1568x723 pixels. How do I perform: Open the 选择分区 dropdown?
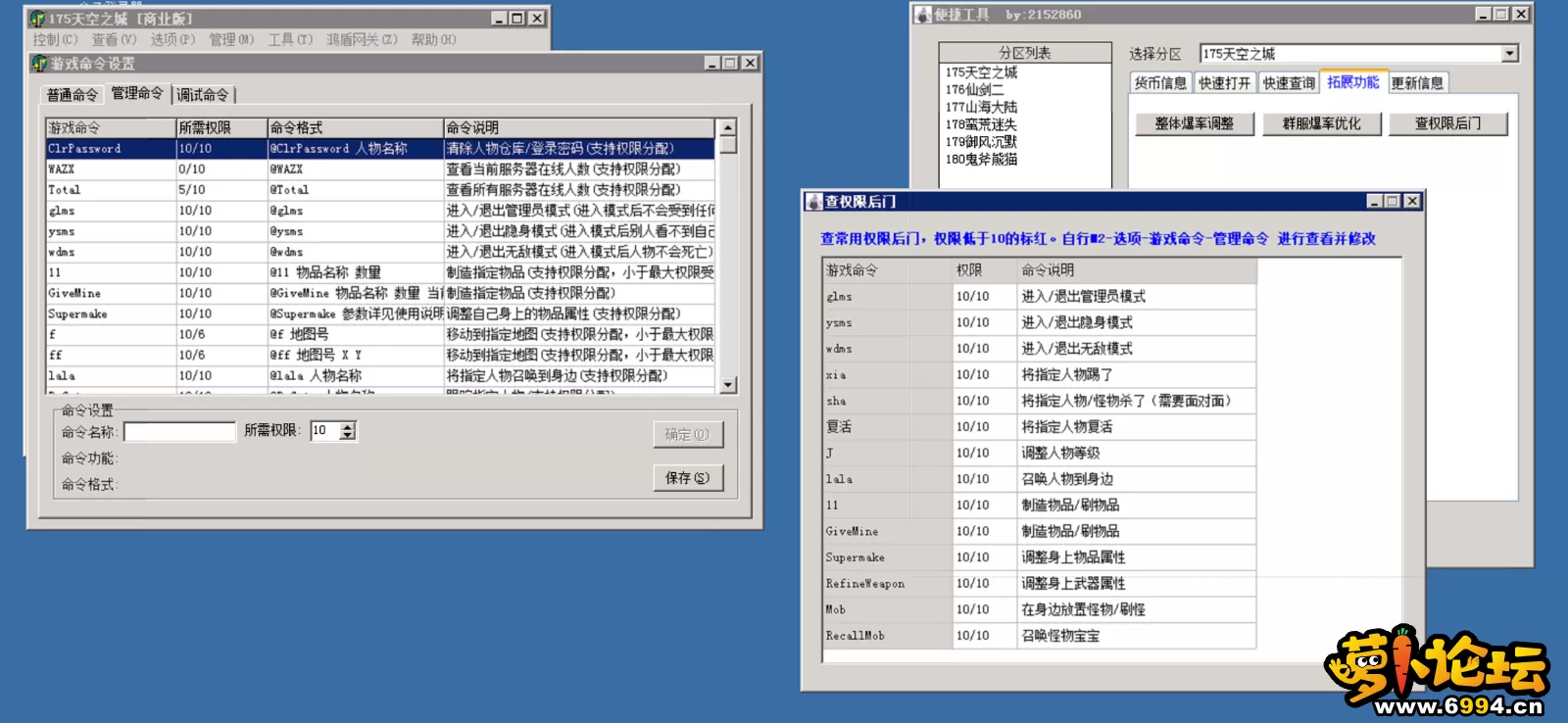tap(1510, 54)
